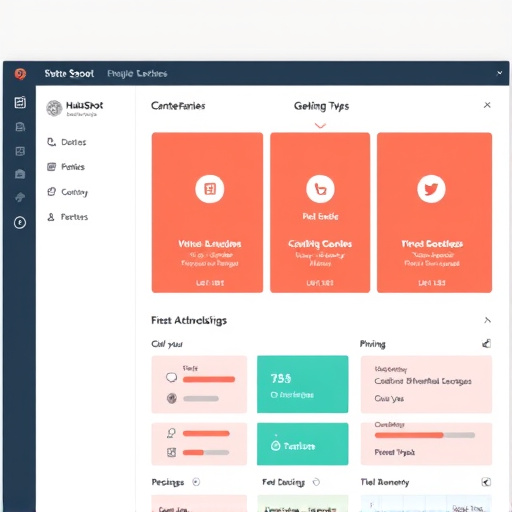Click the person icon beside Ferties

(51, 217)
